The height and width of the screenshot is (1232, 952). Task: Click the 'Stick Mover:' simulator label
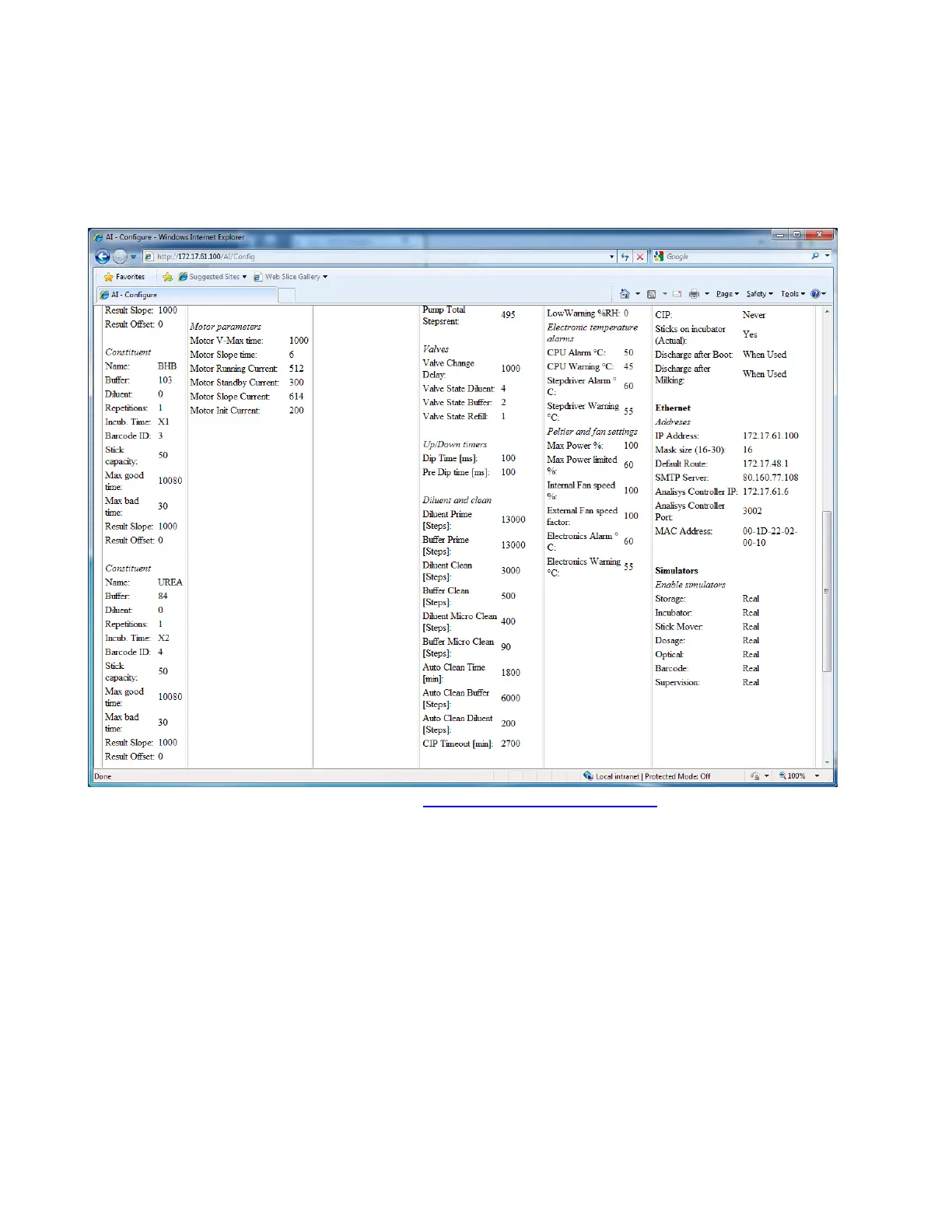click(x=679, y=627)
